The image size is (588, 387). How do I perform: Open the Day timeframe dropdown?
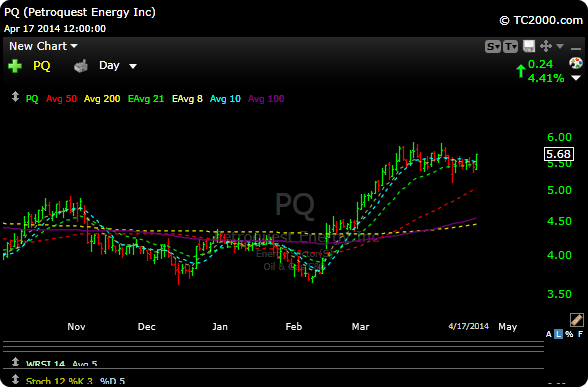(x=118, y=66)
